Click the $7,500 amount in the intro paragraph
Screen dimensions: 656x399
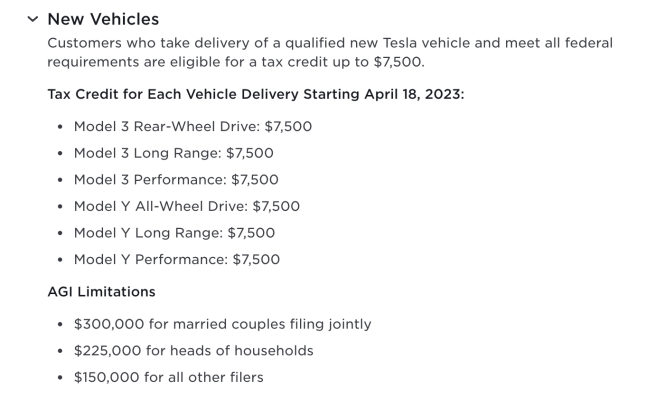point(397,62)
